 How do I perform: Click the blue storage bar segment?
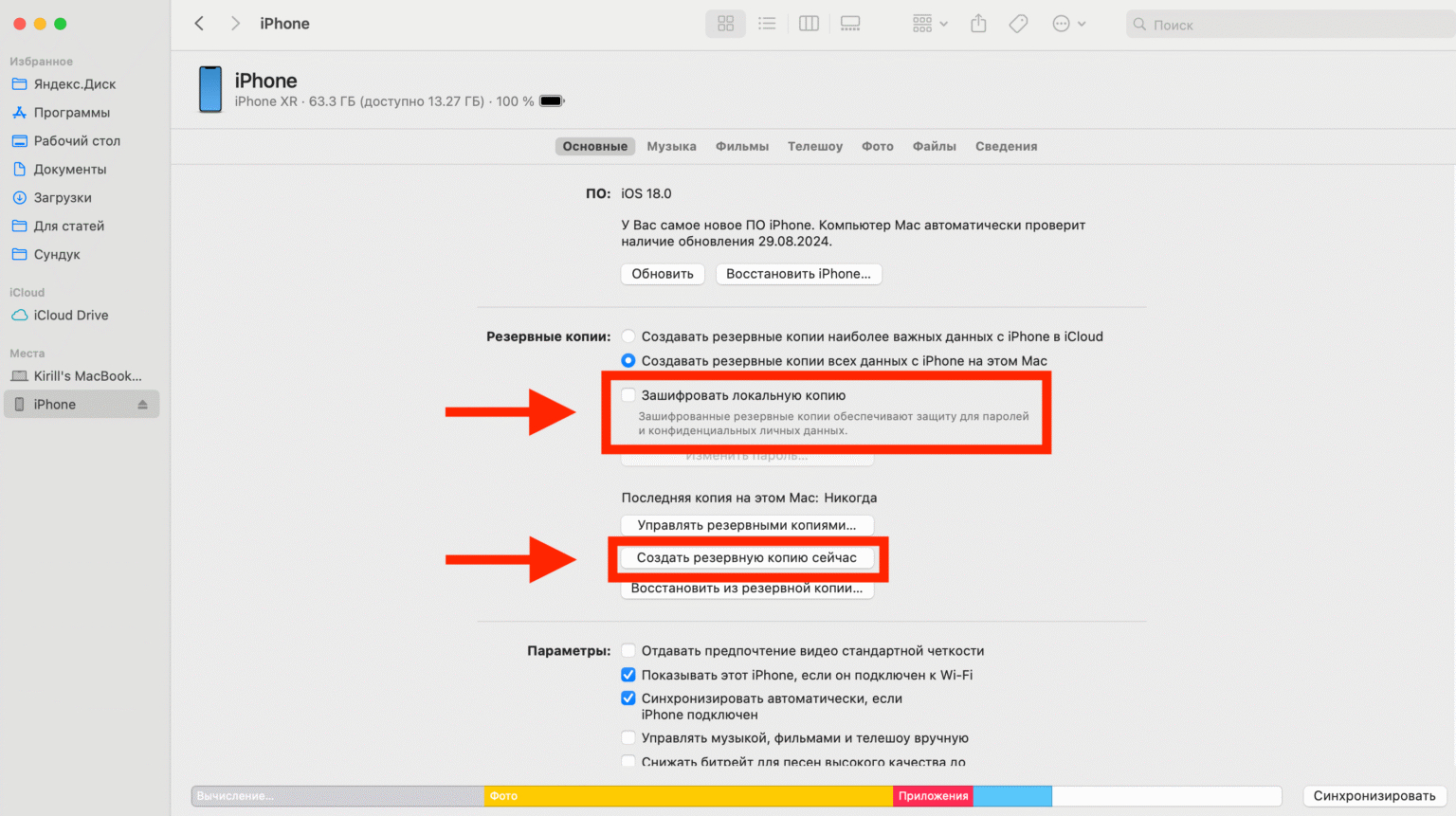pos(1012,796)
